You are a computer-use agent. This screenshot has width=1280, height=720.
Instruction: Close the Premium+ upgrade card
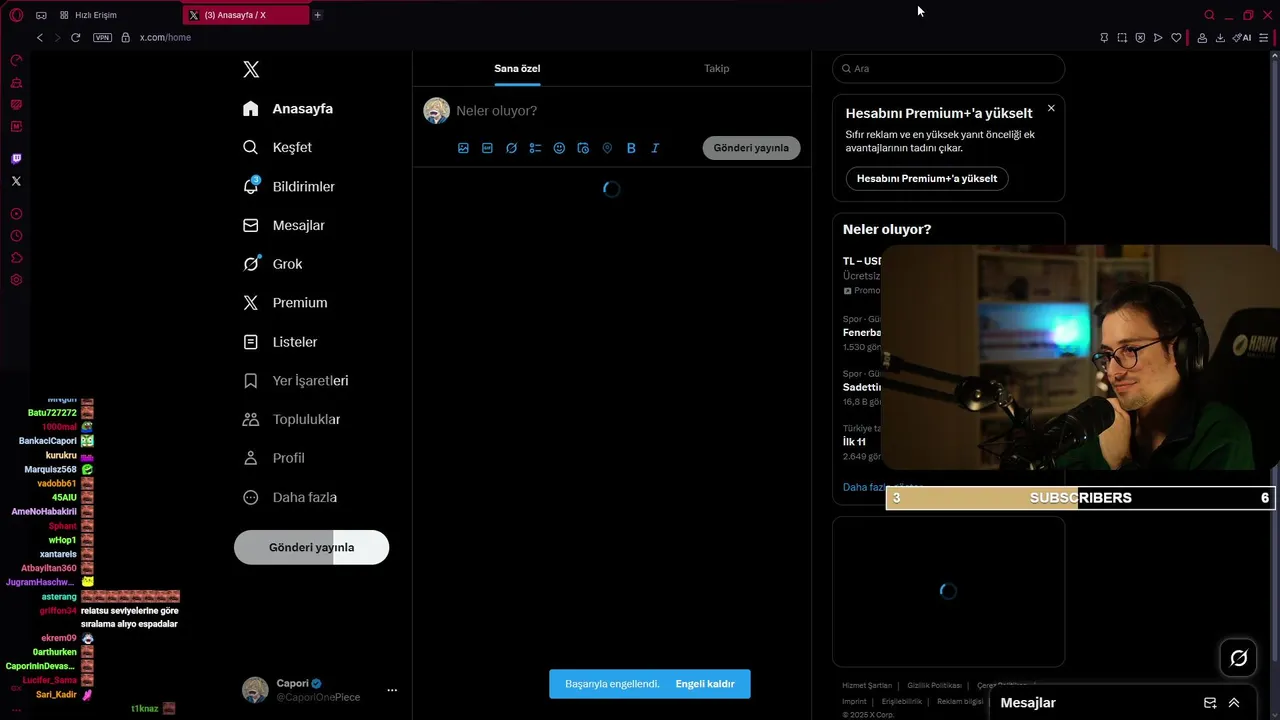[x=1051, y=108]
